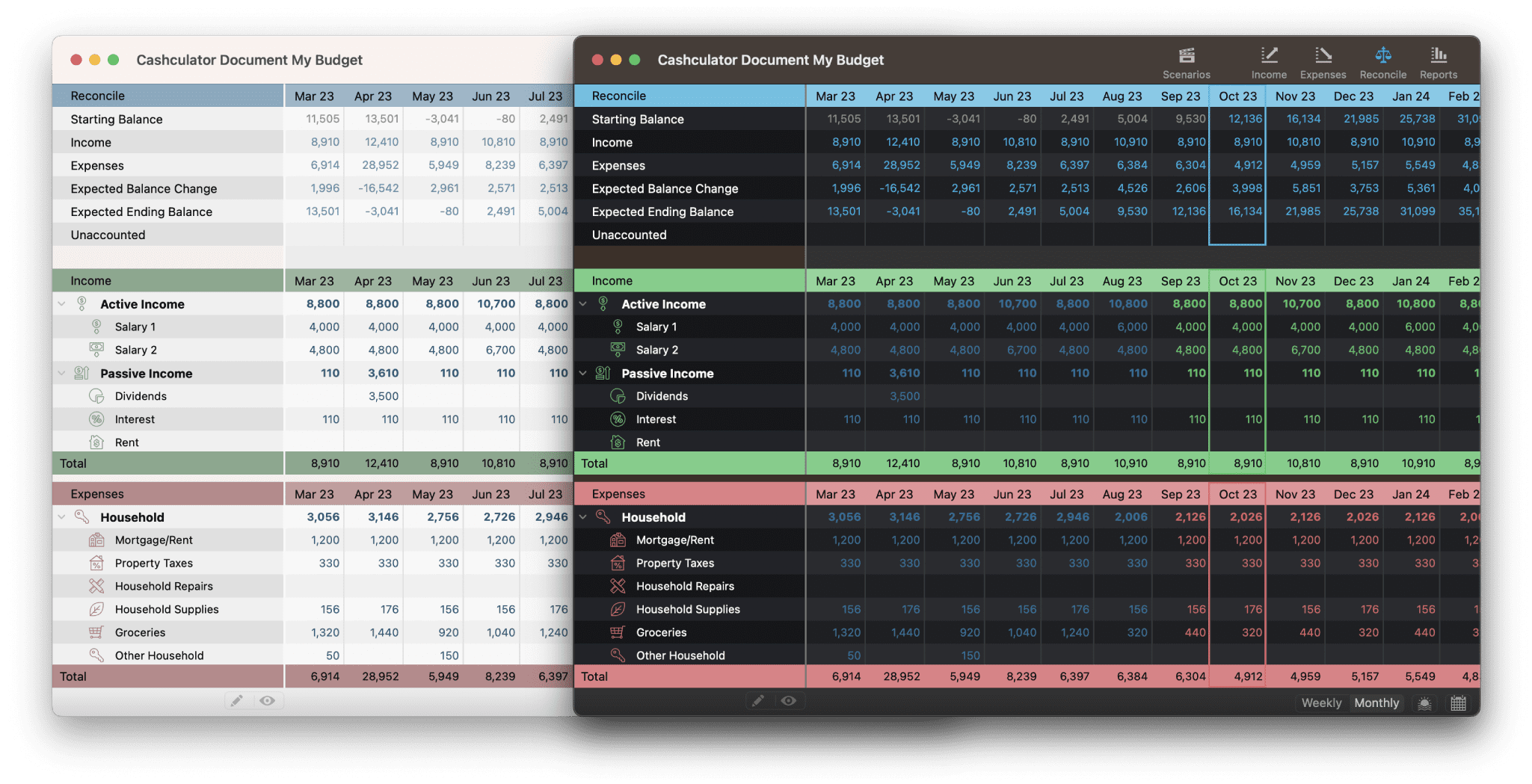Click the Household Repairs icon in the light window

(96, 586)
